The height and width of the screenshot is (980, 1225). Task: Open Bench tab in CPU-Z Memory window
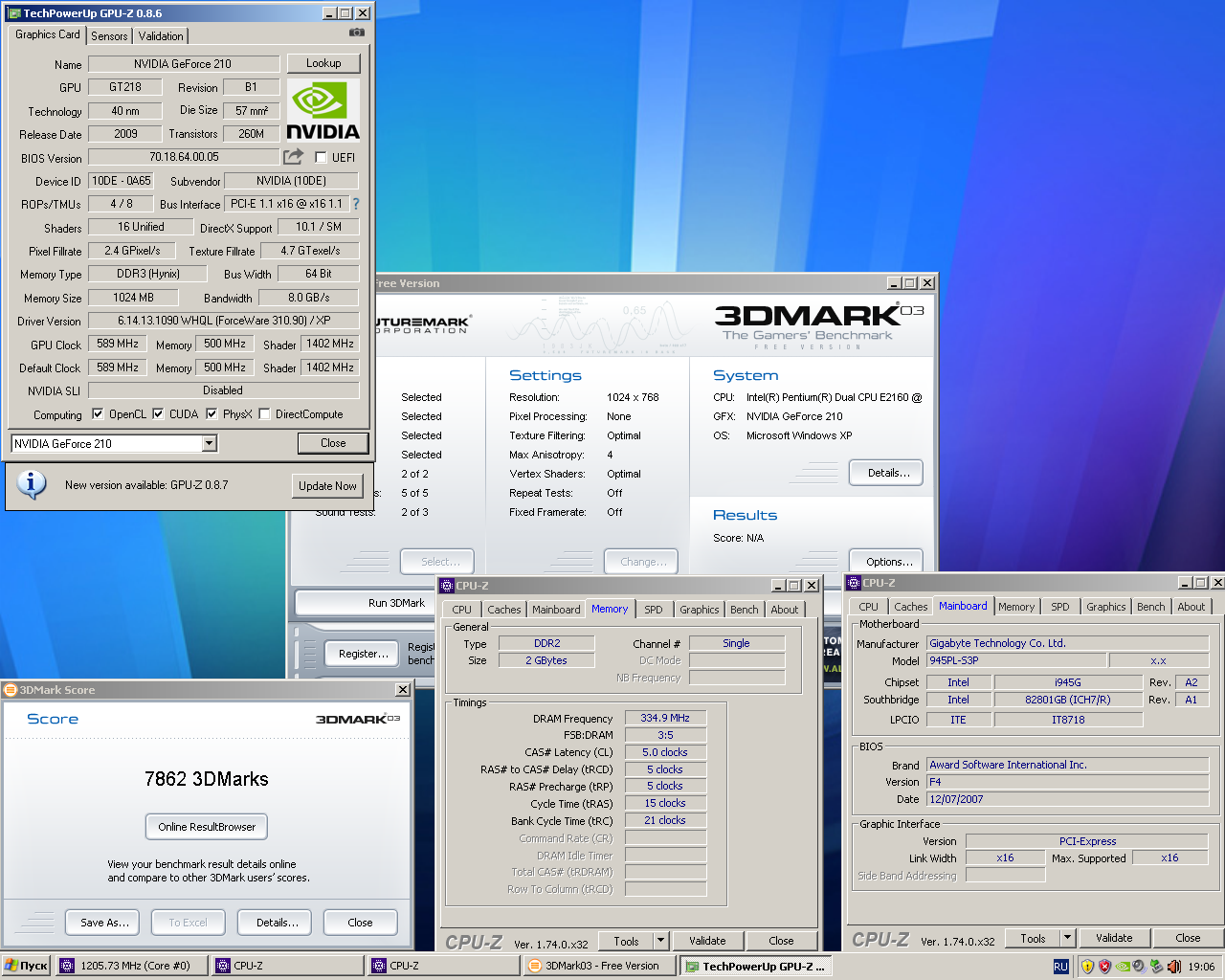tap(744, 610)
